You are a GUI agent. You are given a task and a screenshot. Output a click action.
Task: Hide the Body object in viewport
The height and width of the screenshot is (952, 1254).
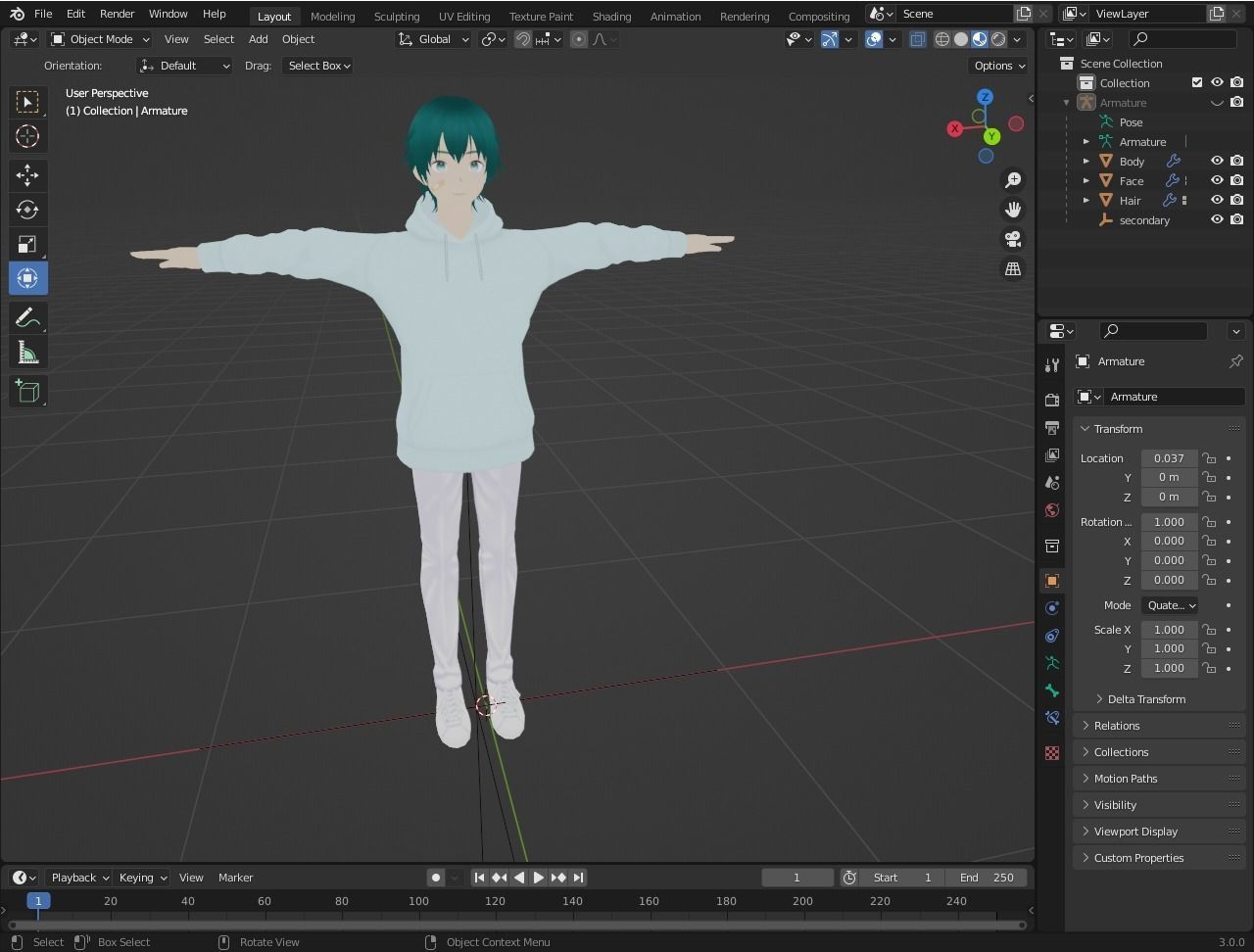tap(1217, 161)
